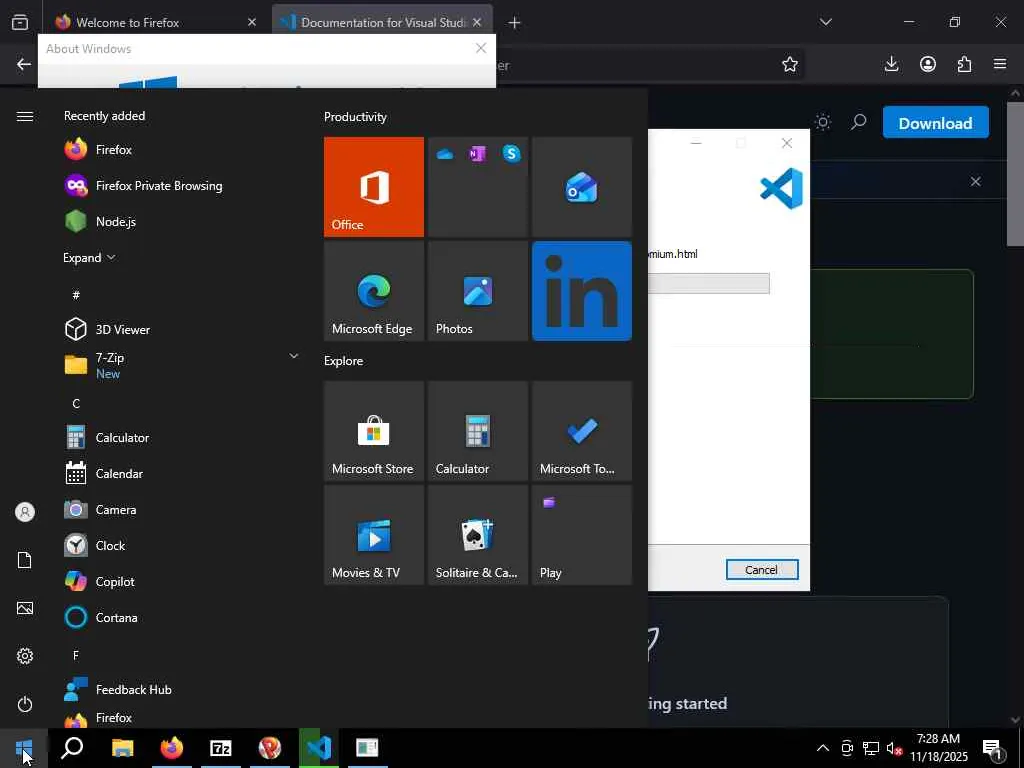Screen dimensions: 1024x768
Task: Click the taskbar clock and date
Action: pyautogui.click(x=938, y=748)
